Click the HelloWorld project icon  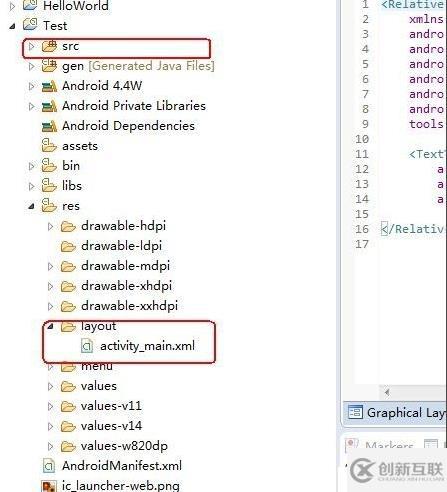[30, 5]
